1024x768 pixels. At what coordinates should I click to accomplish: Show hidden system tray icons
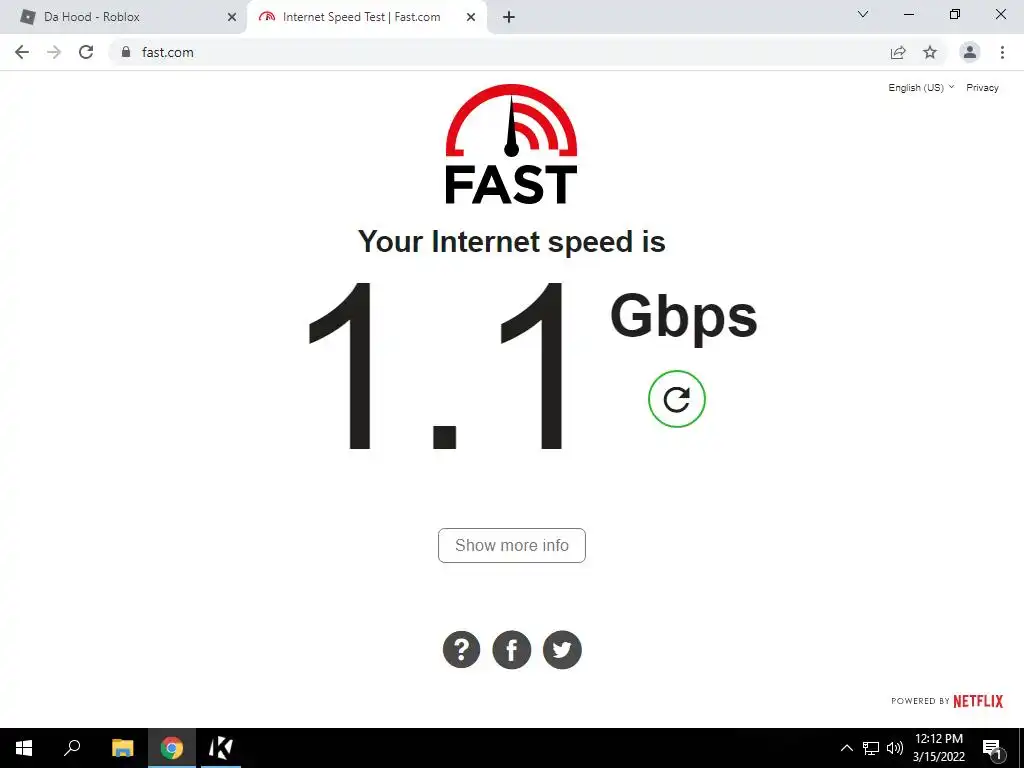click(846, 748)
